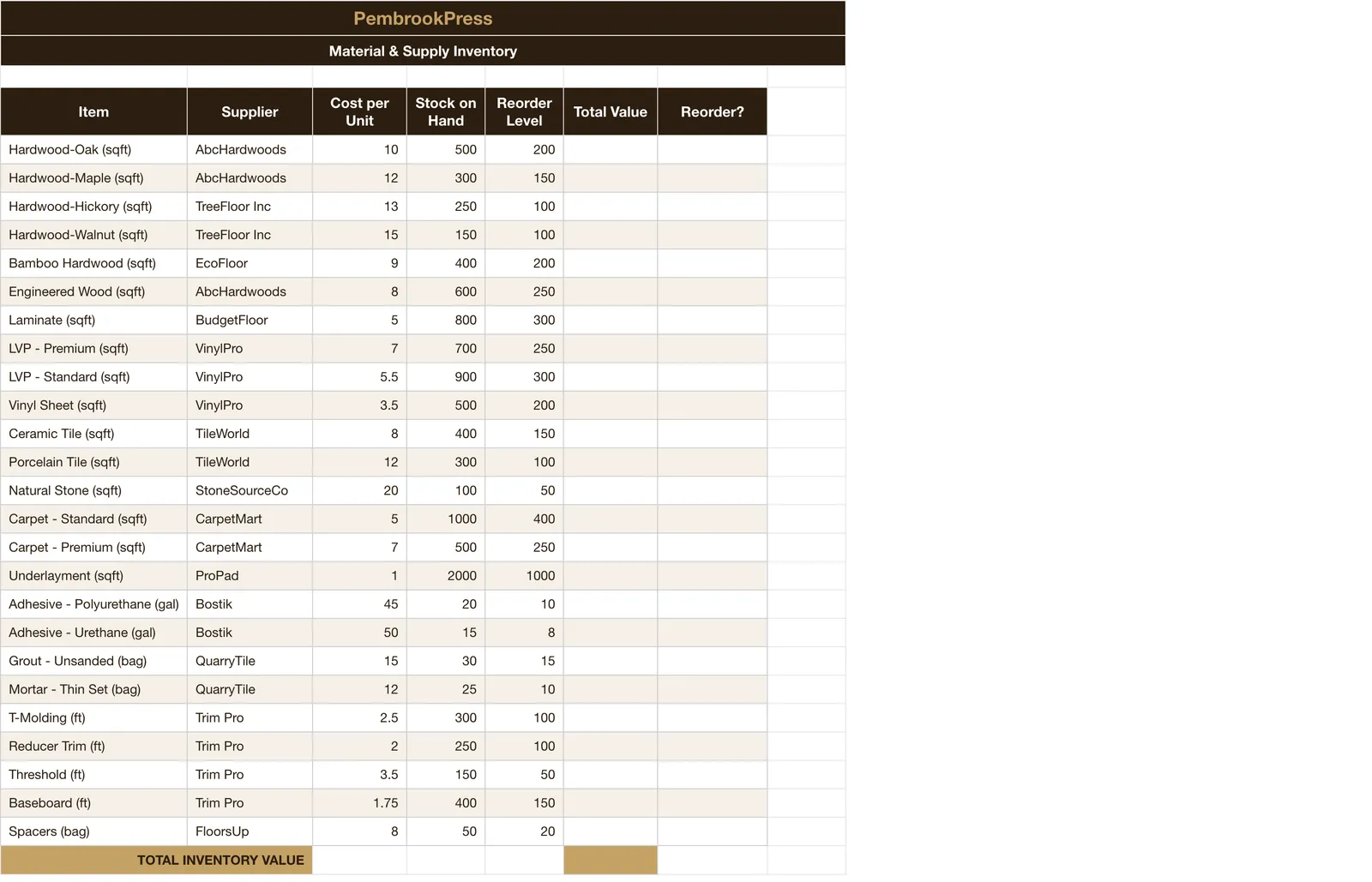Click the Reorder Level header cell

(x=524, y=111)
